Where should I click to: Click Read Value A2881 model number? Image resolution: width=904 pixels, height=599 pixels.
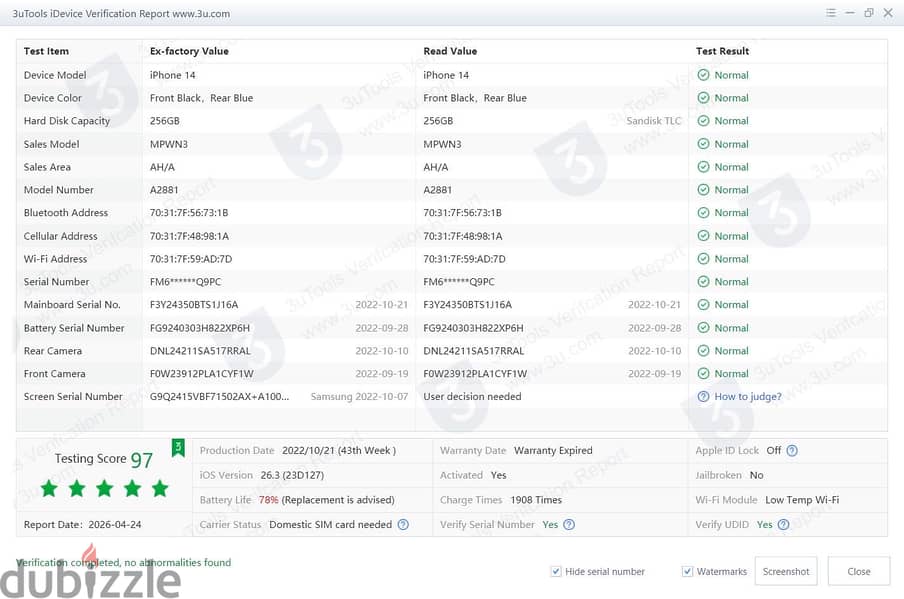tap(438, 190)
